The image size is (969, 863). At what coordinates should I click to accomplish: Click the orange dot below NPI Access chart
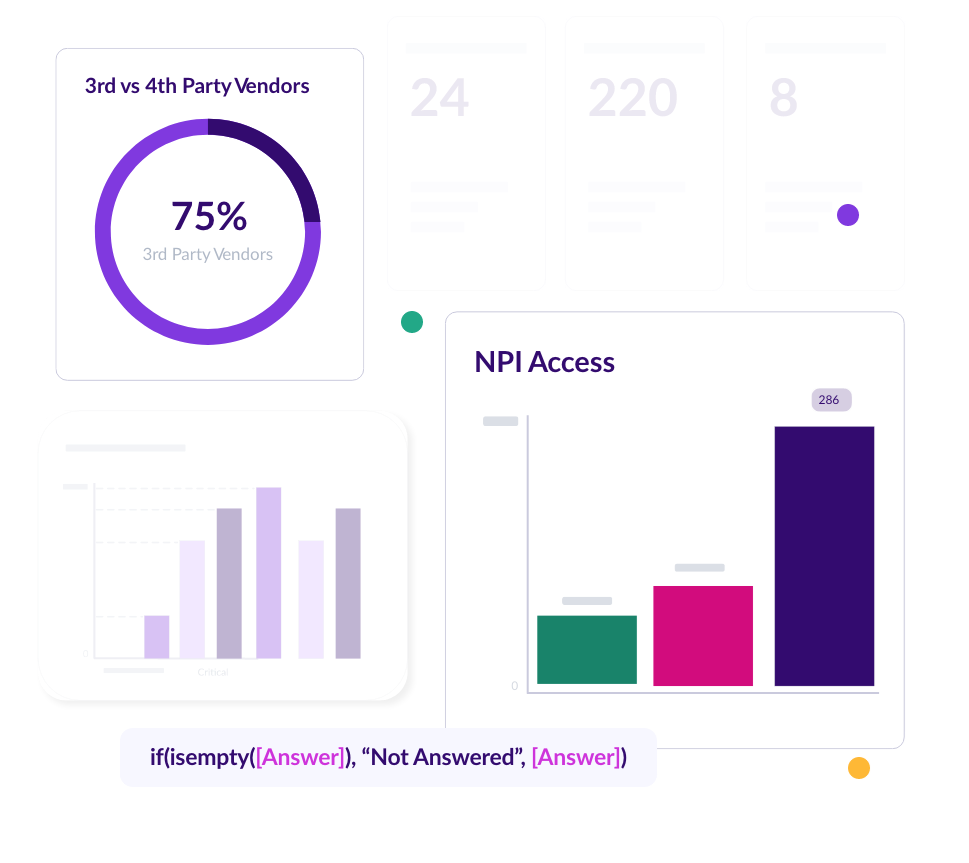859,768
